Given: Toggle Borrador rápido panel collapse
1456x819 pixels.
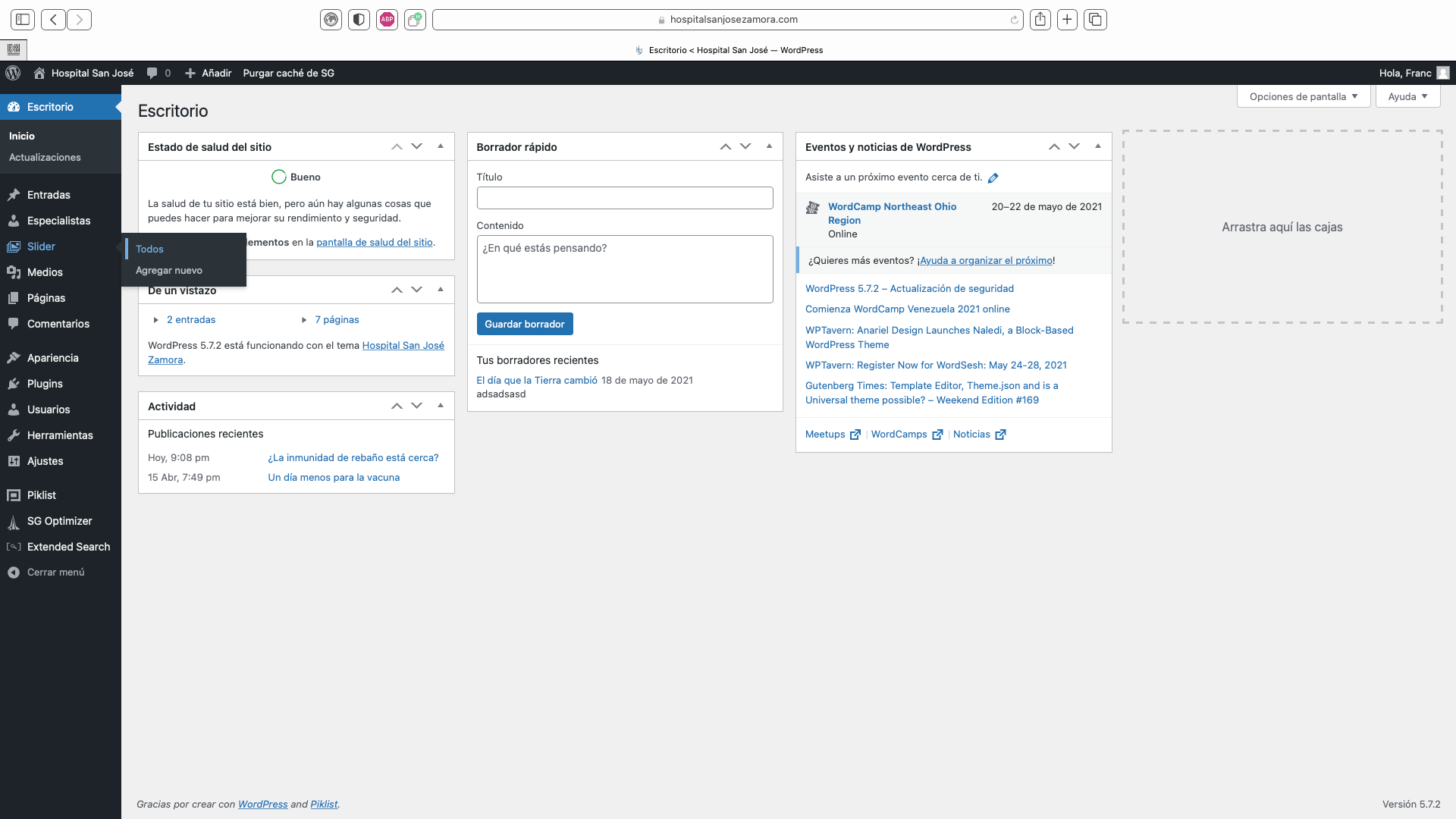Looking at the screenshot, I should point(769,146).
